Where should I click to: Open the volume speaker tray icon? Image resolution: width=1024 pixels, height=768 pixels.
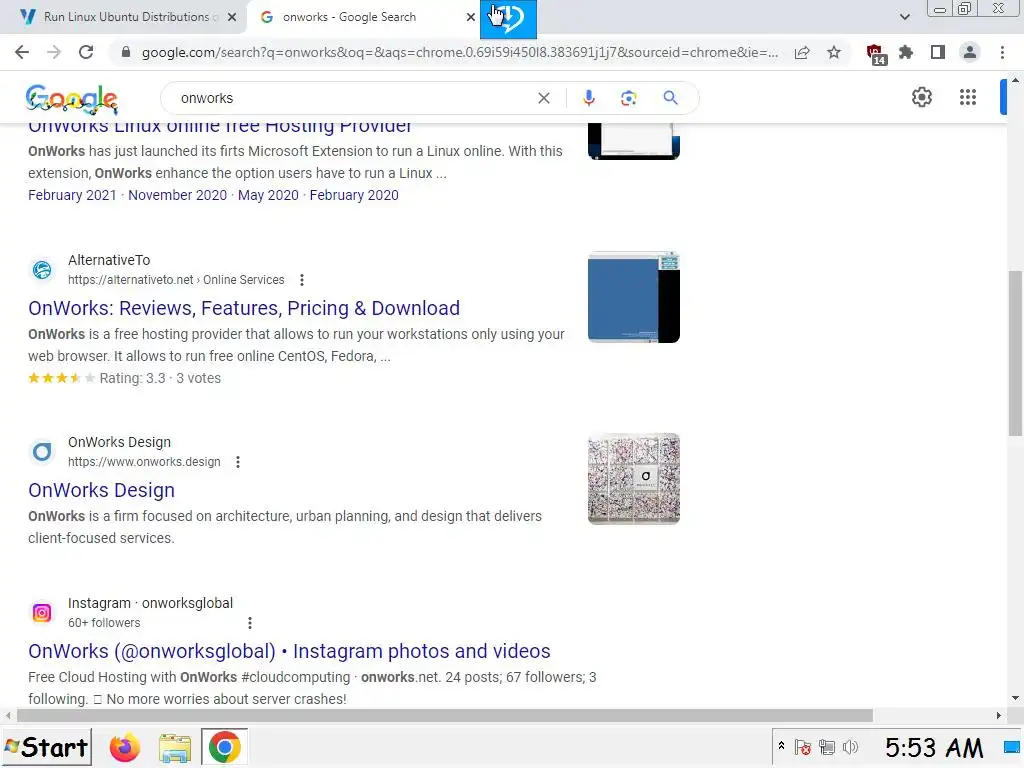point(850,747)
